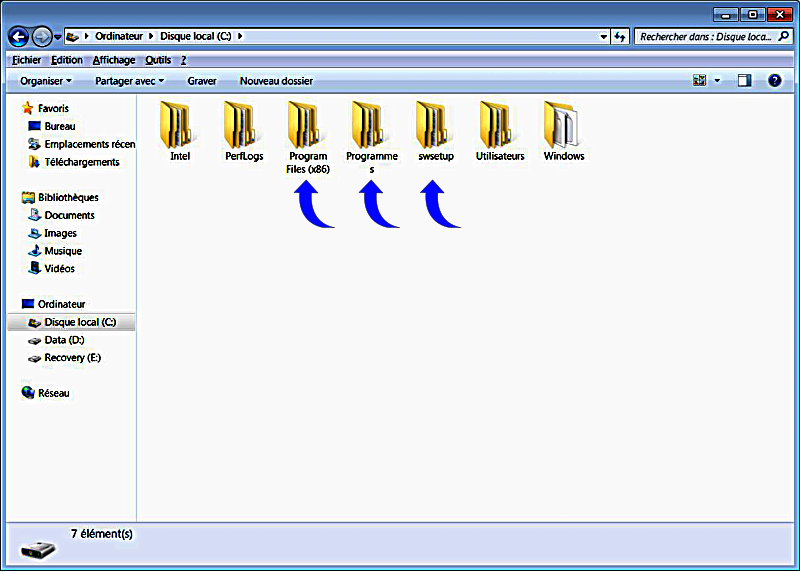Click the drive icon in details pane

38,550
